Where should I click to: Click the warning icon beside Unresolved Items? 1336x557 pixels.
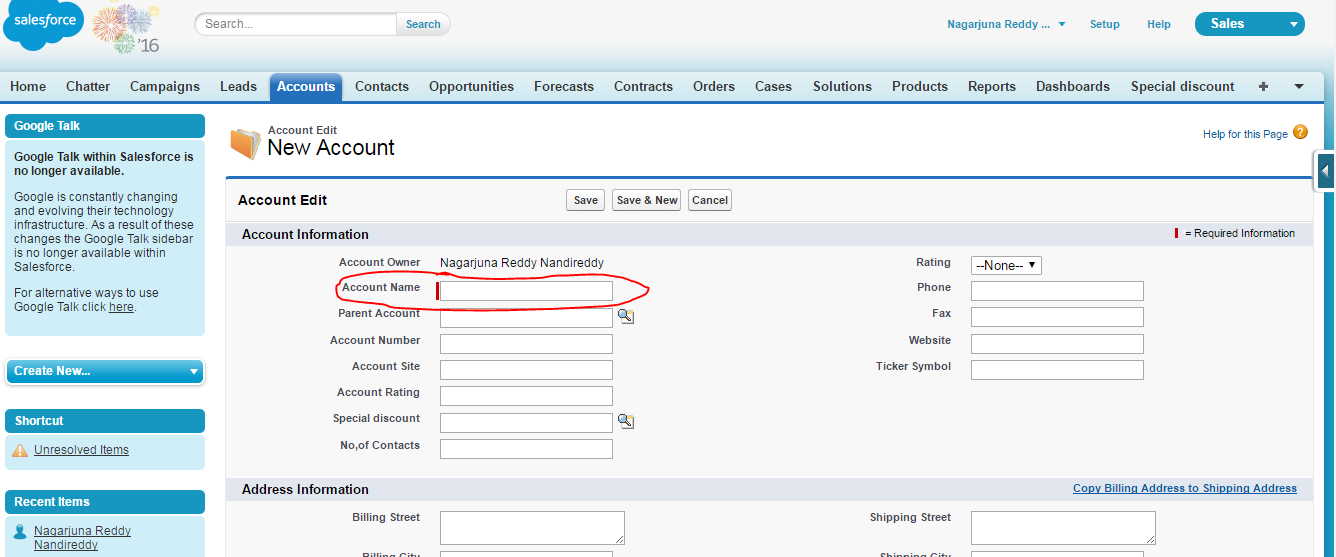click(x=20, y=451)
